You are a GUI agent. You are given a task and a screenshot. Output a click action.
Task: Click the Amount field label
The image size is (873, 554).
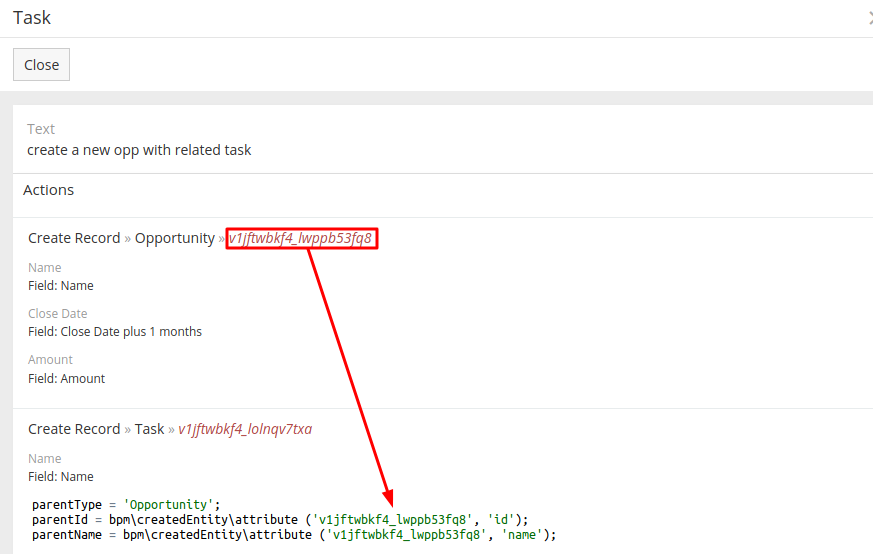click(x=50, y=360)
